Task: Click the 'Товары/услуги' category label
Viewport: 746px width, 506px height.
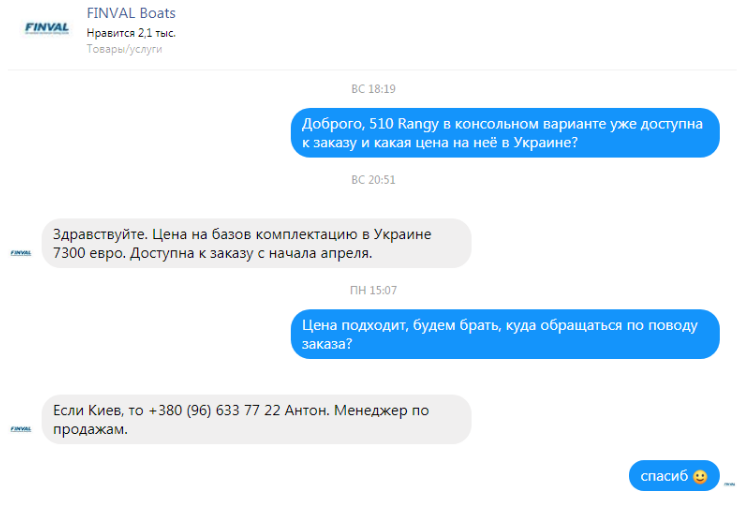Action: (x=124, y=49)
